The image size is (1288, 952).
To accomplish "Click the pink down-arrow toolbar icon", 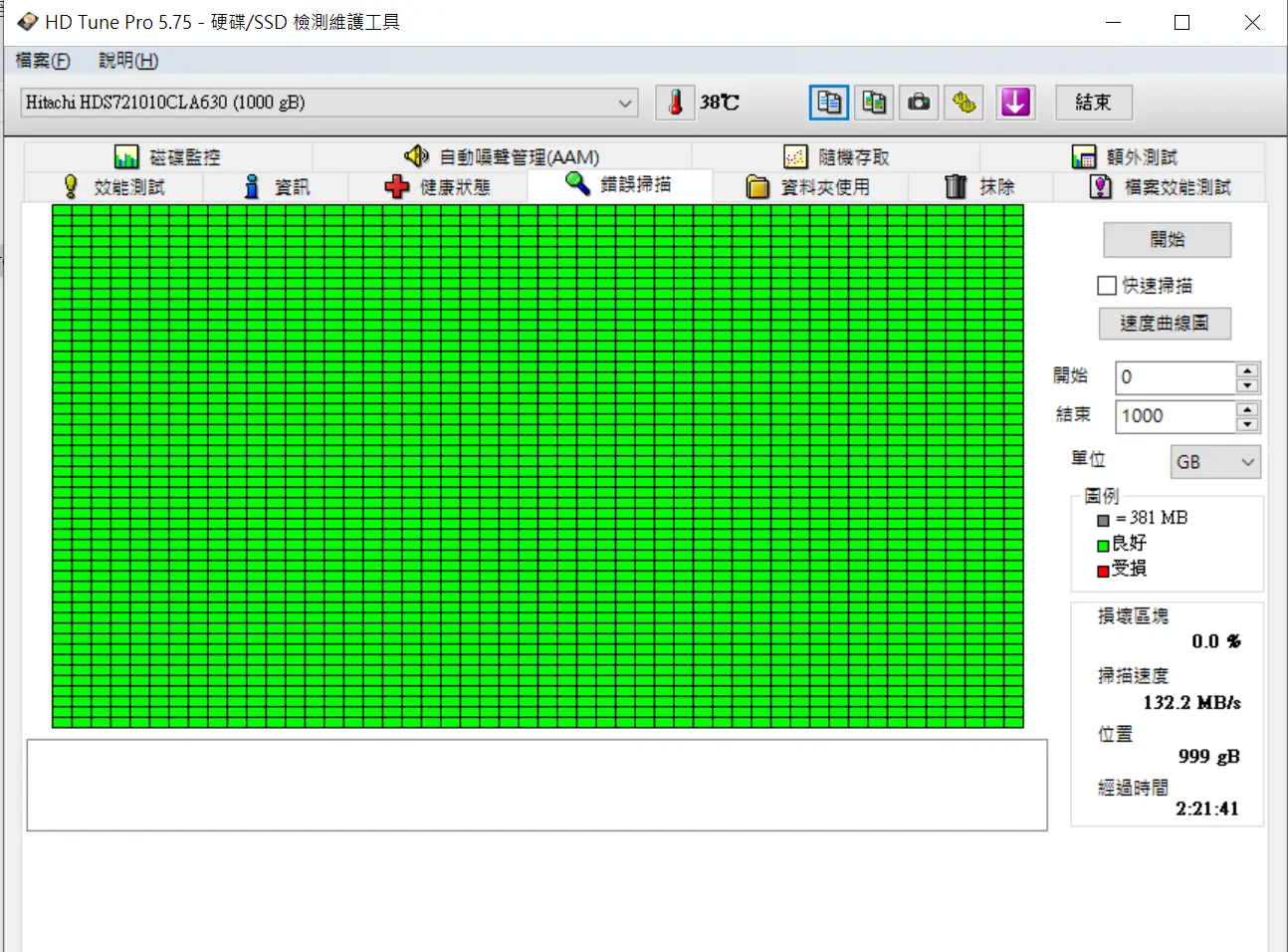I will pyautogui.click(x=1015, y=103).
